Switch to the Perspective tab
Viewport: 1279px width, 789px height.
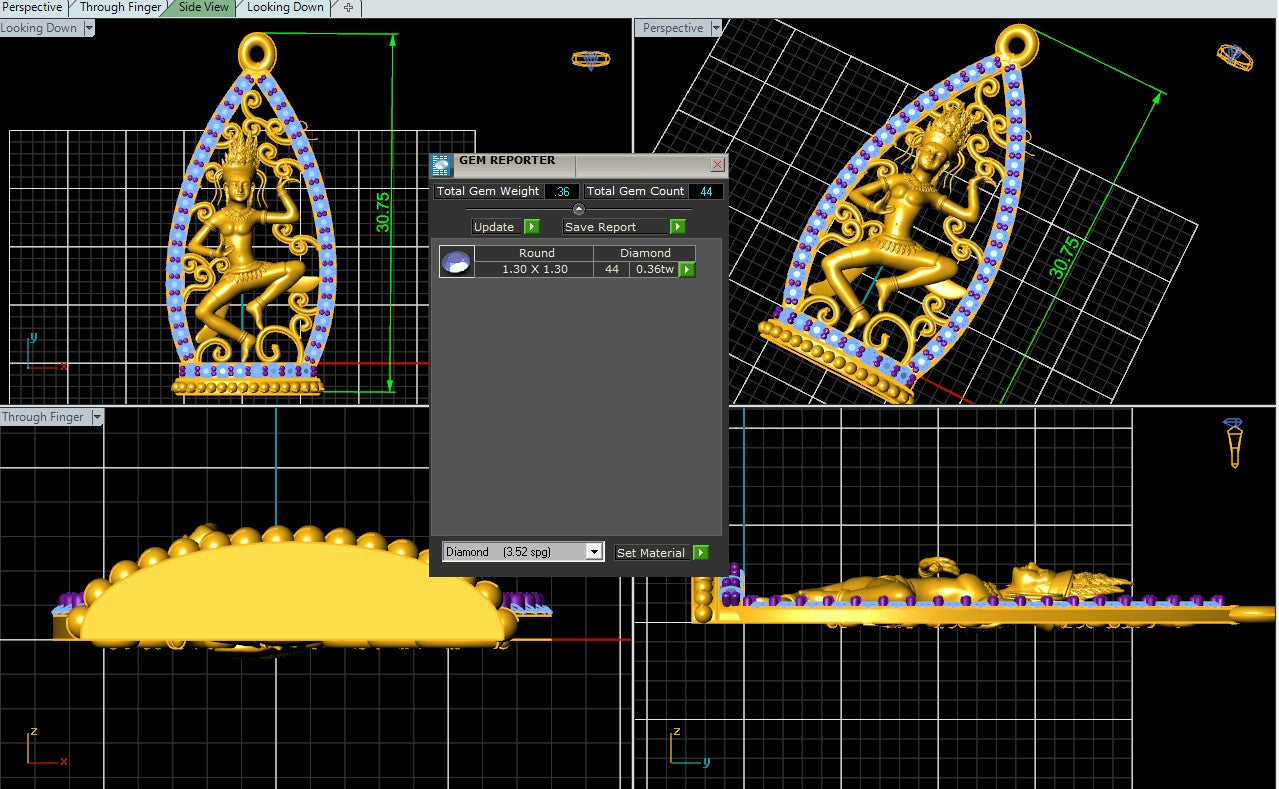point(33,7)
